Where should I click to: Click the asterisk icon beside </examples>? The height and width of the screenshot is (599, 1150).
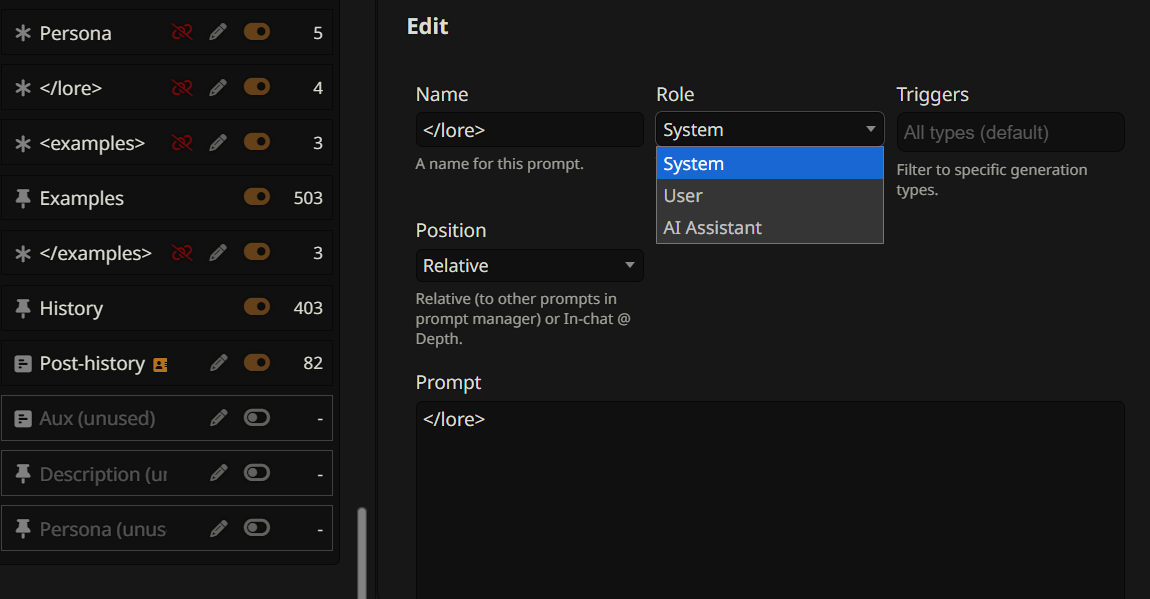(23, 253)
